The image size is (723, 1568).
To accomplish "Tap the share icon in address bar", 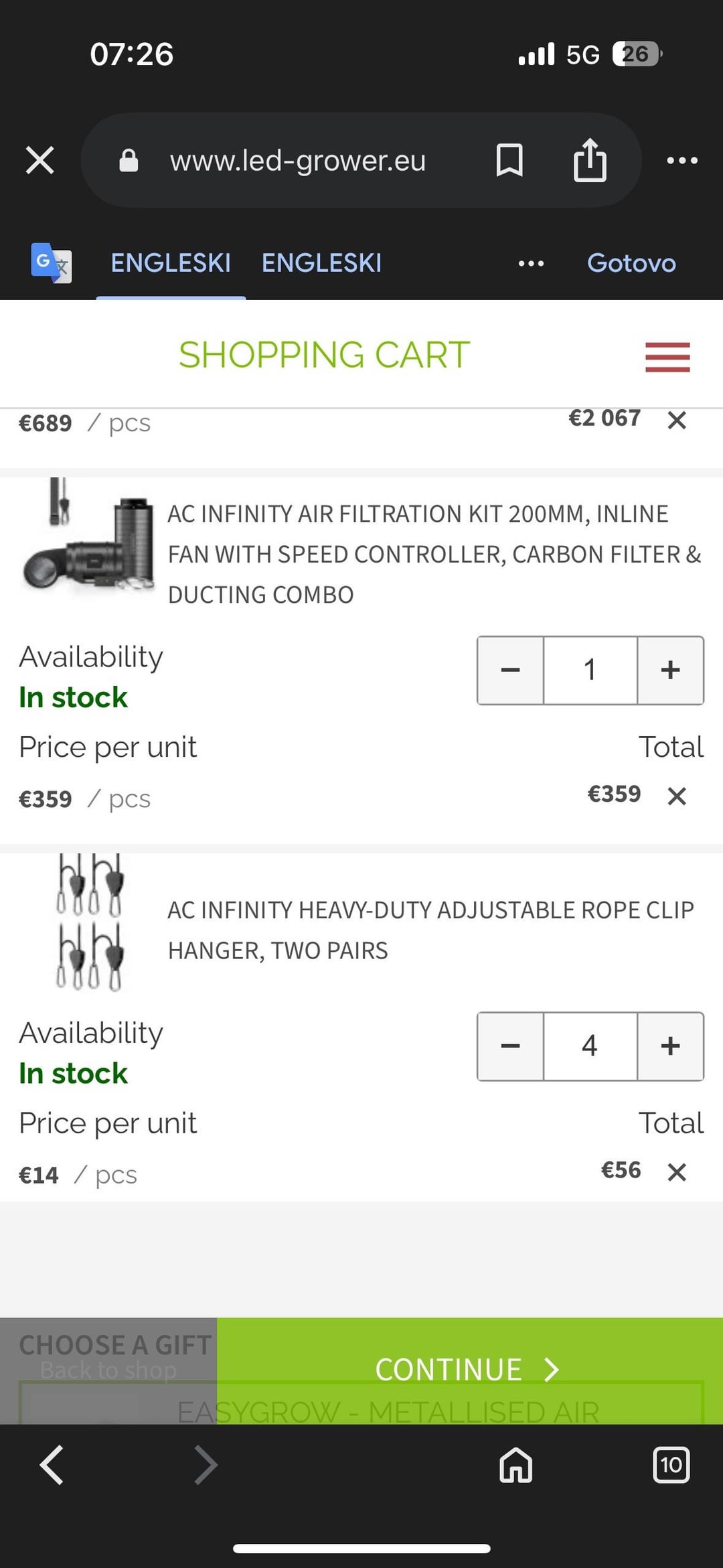I will click(590, 161).
